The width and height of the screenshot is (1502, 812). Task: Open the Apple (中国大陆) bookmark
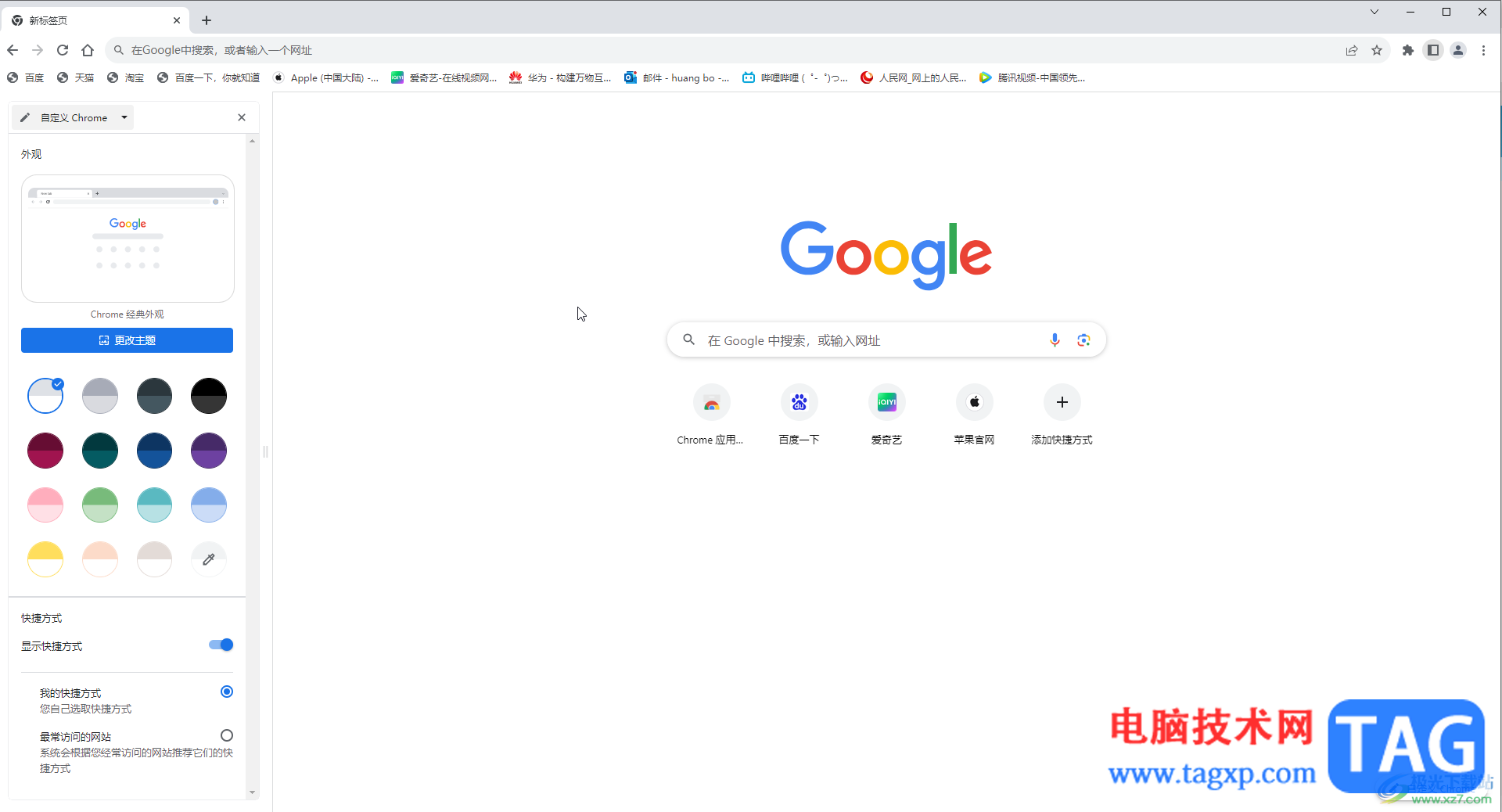tap(326, 77)
